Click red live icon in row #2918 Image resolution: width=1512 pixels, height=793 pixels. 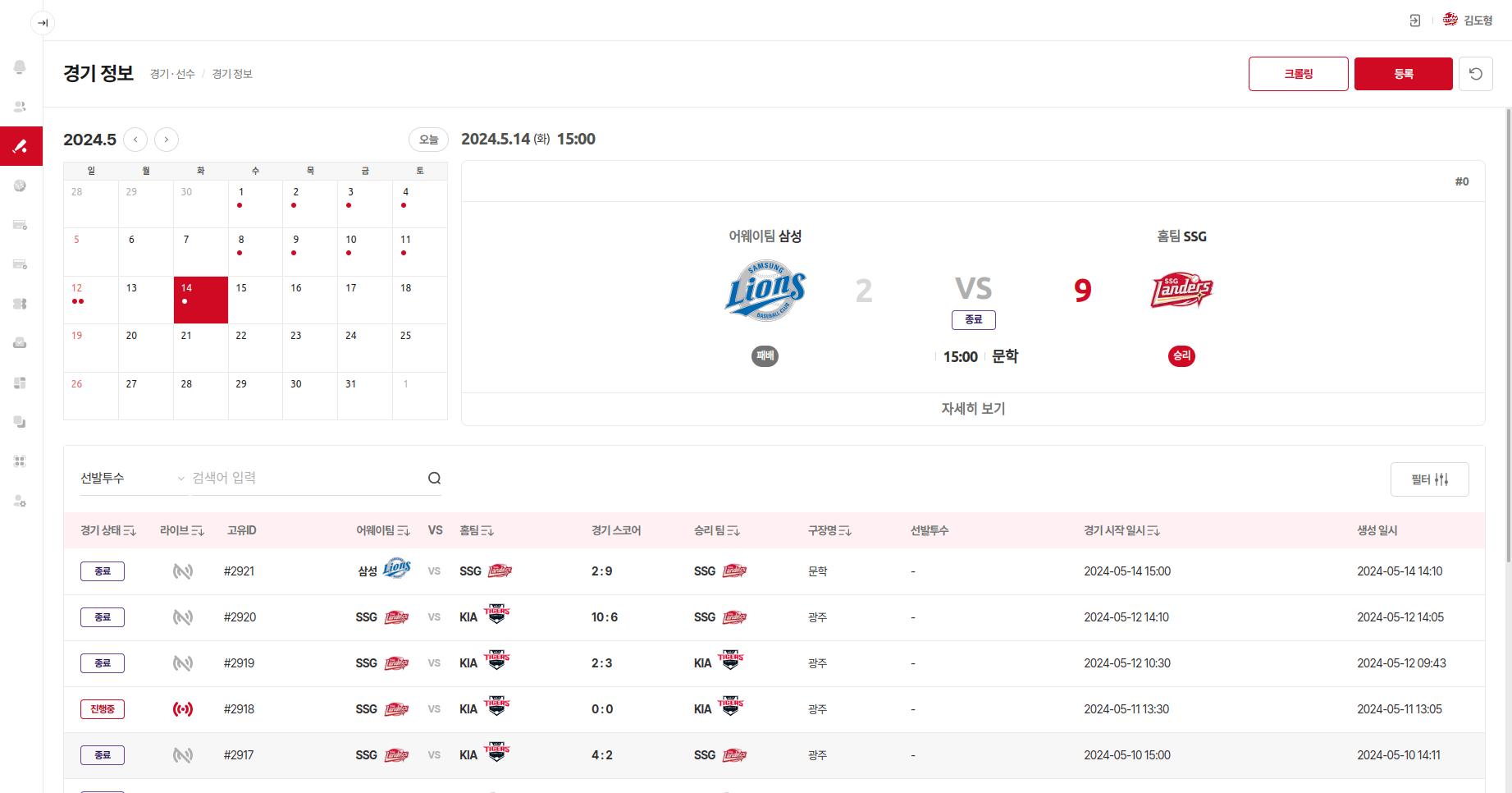click(183, 709)
